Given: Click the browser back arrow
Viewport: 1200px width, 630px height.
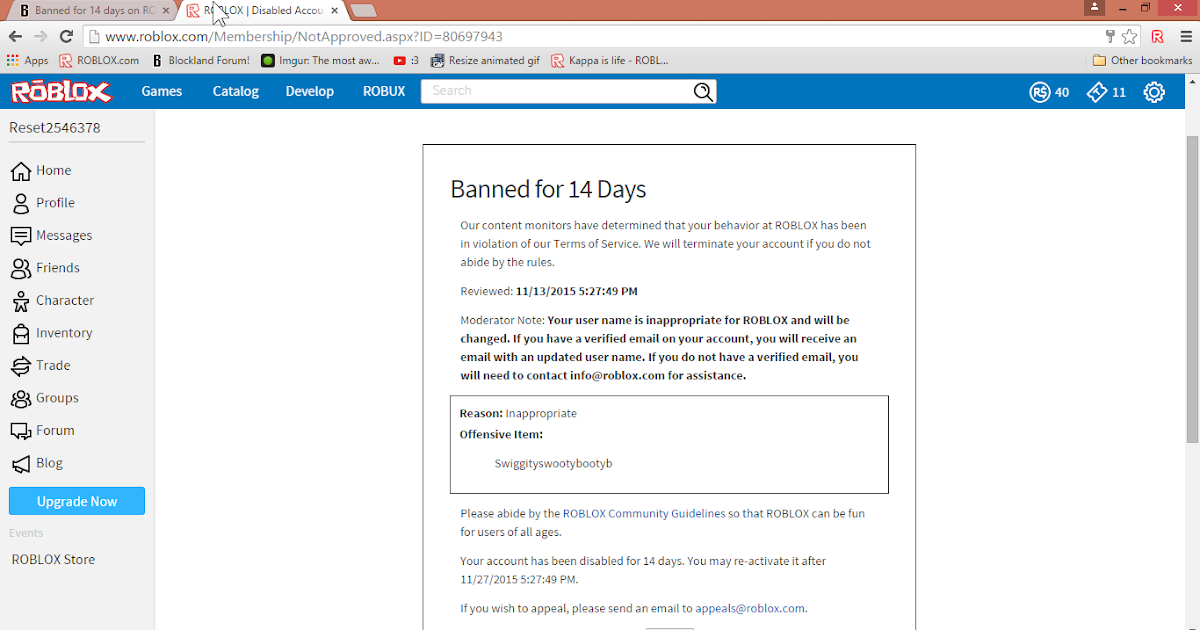Looking at the screenshot, I should [16, 36].
